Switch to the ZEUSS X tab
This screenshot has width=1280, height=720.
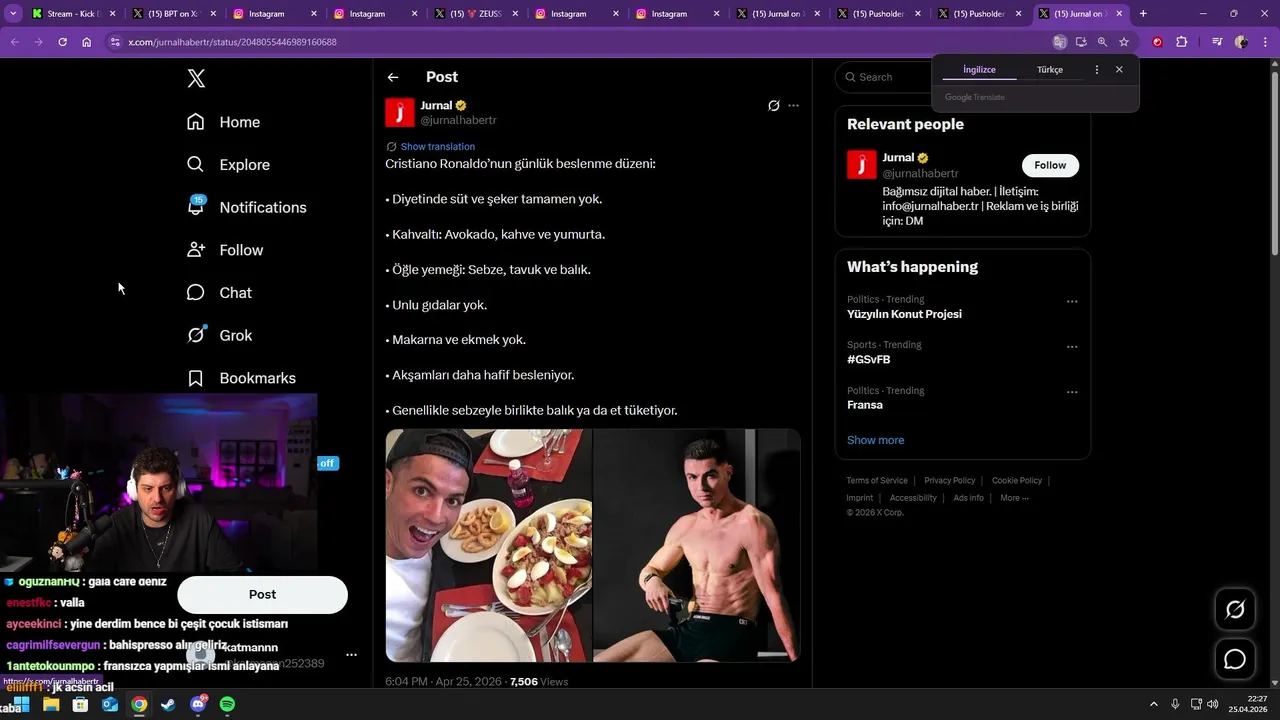tap(475, 14)
